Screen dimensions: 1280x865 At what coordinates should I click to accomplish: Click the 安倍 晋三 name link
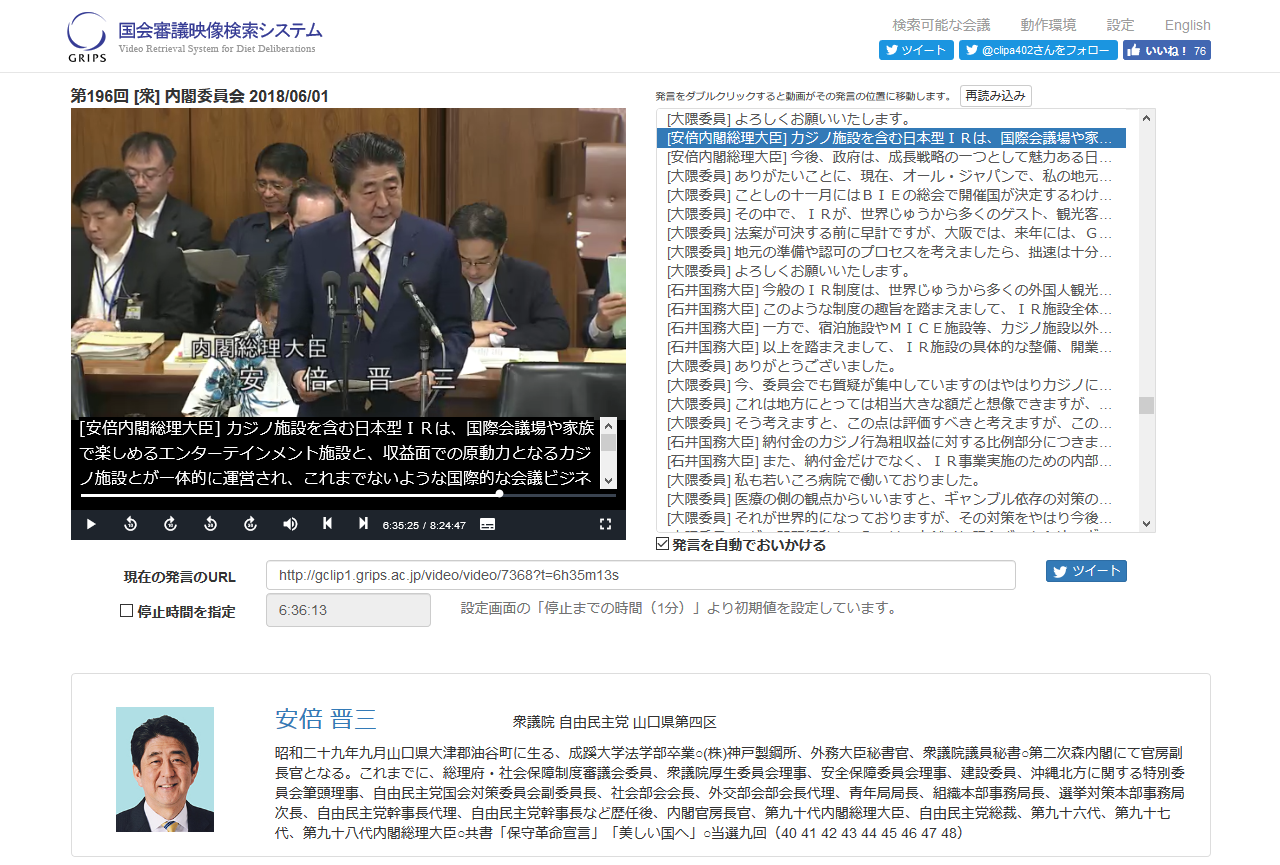(x=326, y=718)
